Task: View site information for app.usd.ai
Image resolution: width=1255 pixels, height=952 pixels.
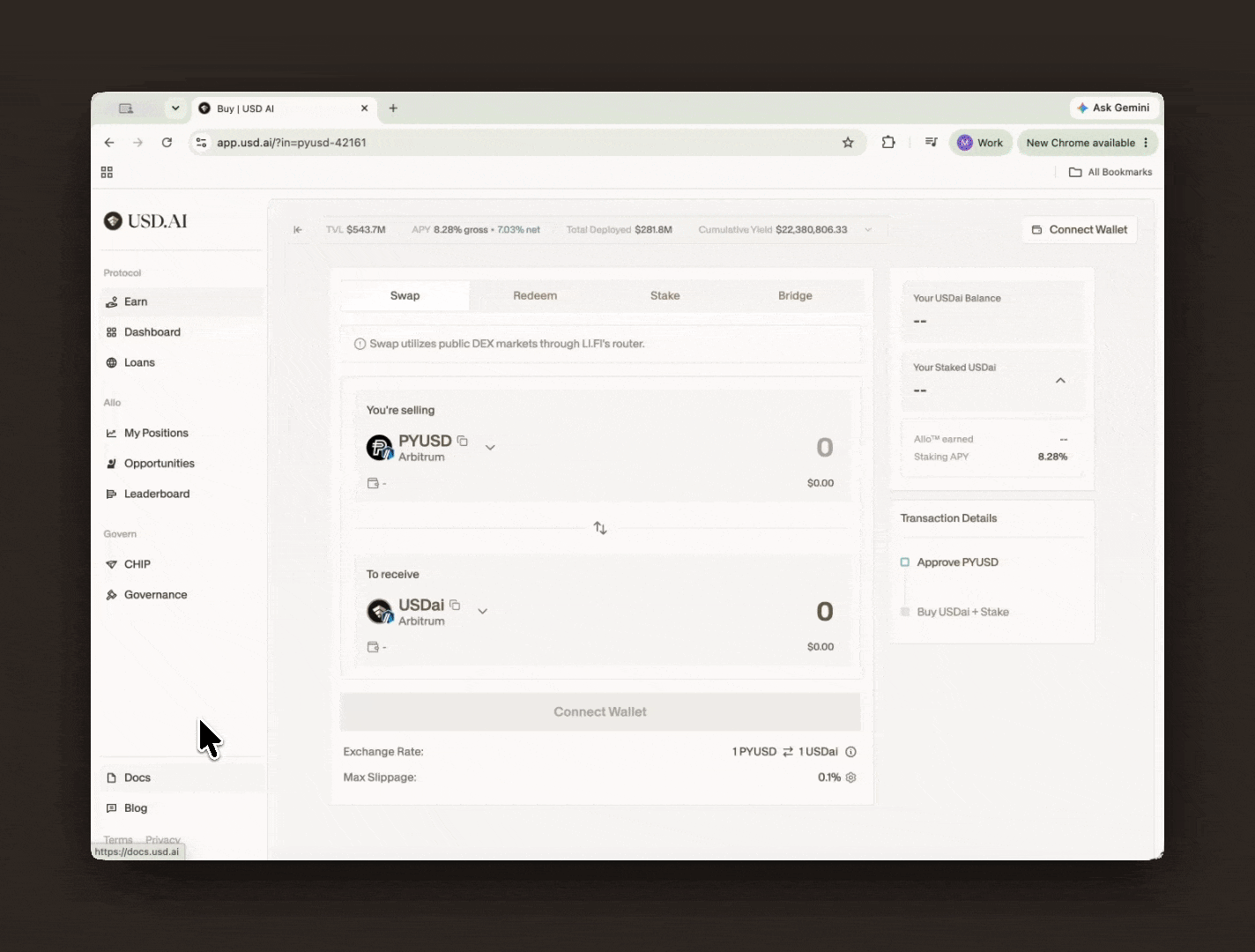Action: (x=202, y=143)
